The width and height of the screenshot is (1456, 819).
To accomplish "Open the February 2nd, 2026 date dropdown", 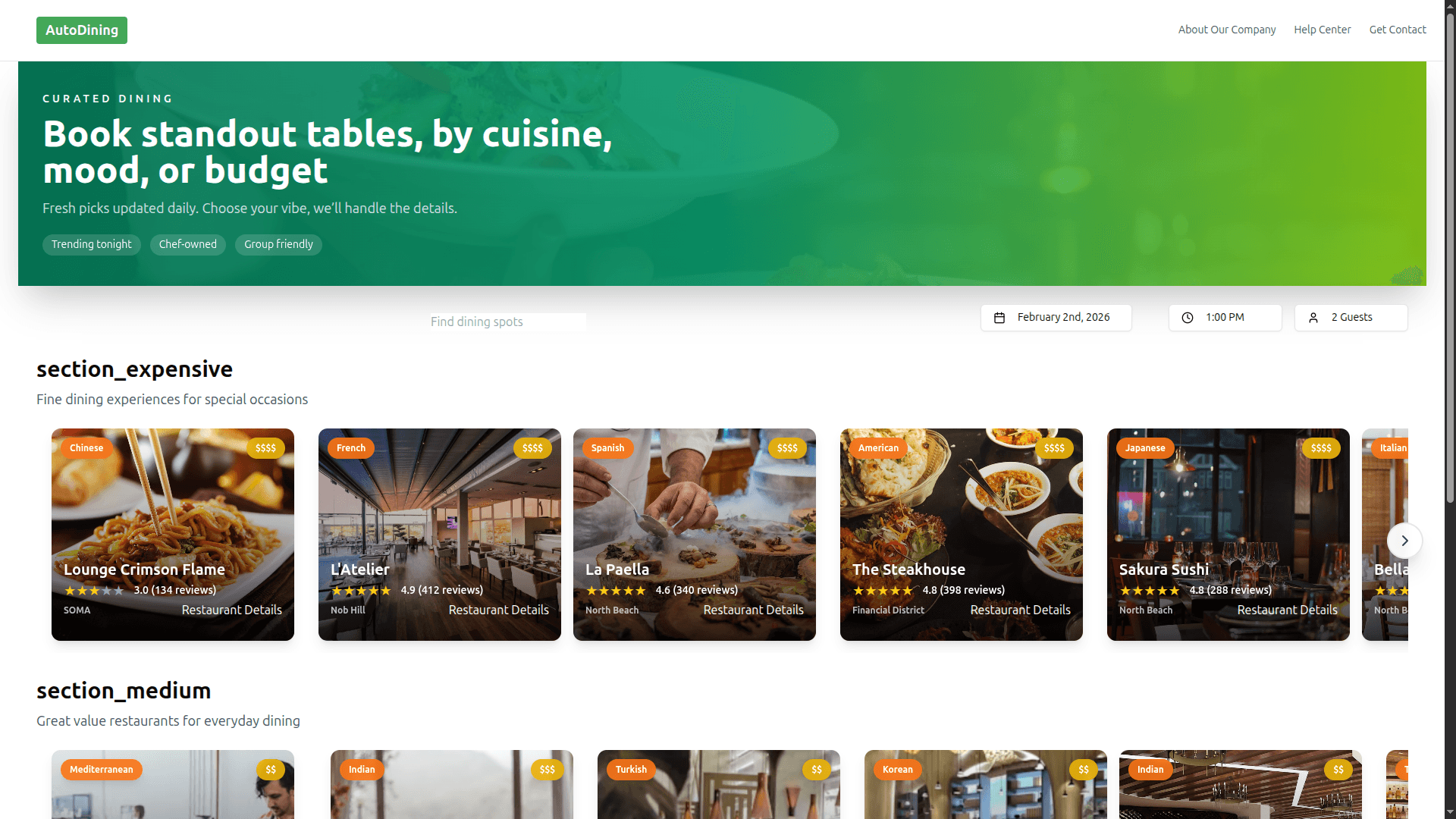I will (1056, 318).
